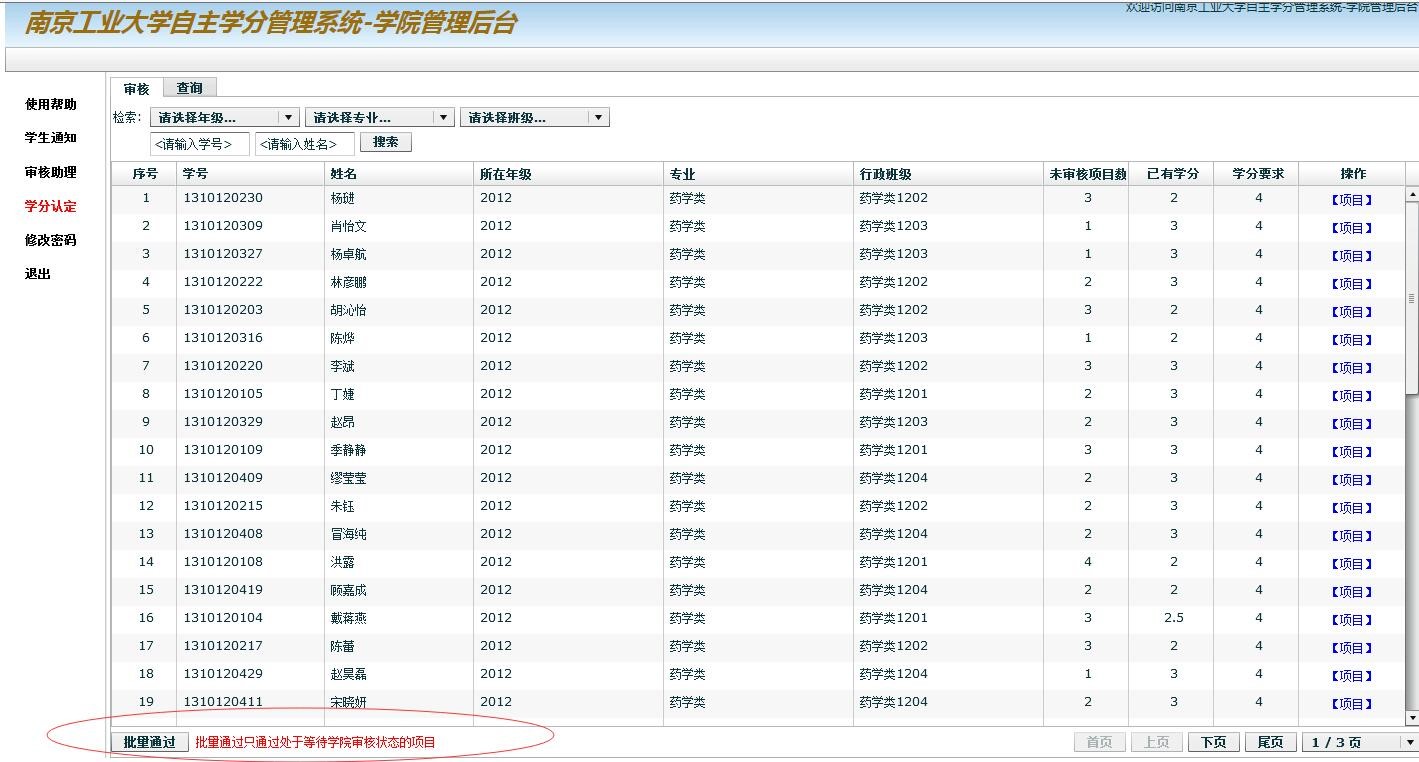Open 【项目】 link for student 戴蒋燕
This screenshot has width=1419, height=762.
(1351, 619)
